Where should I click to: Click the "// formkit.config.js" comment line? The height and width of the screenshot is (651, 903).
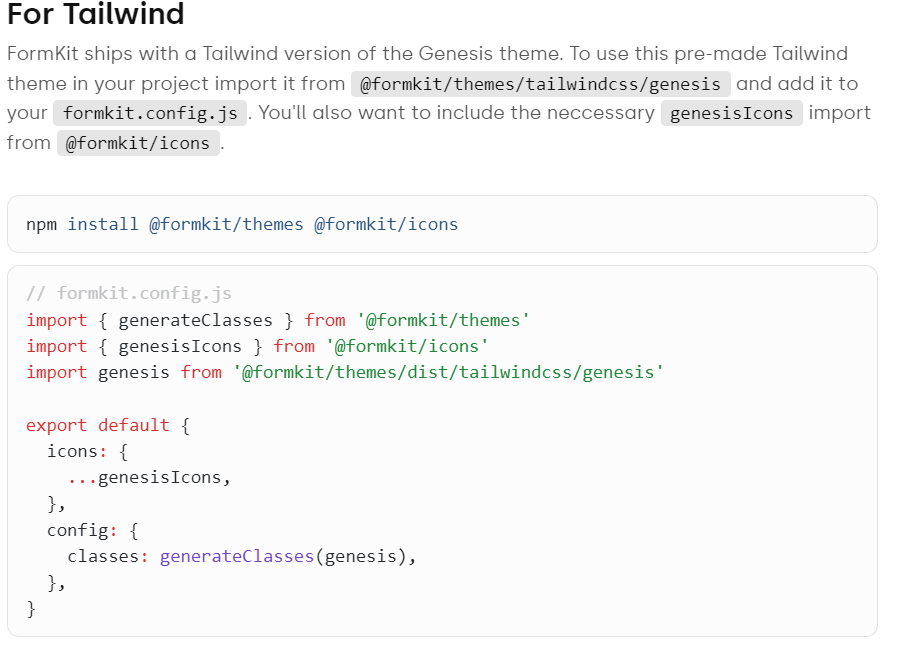(129, 293)
